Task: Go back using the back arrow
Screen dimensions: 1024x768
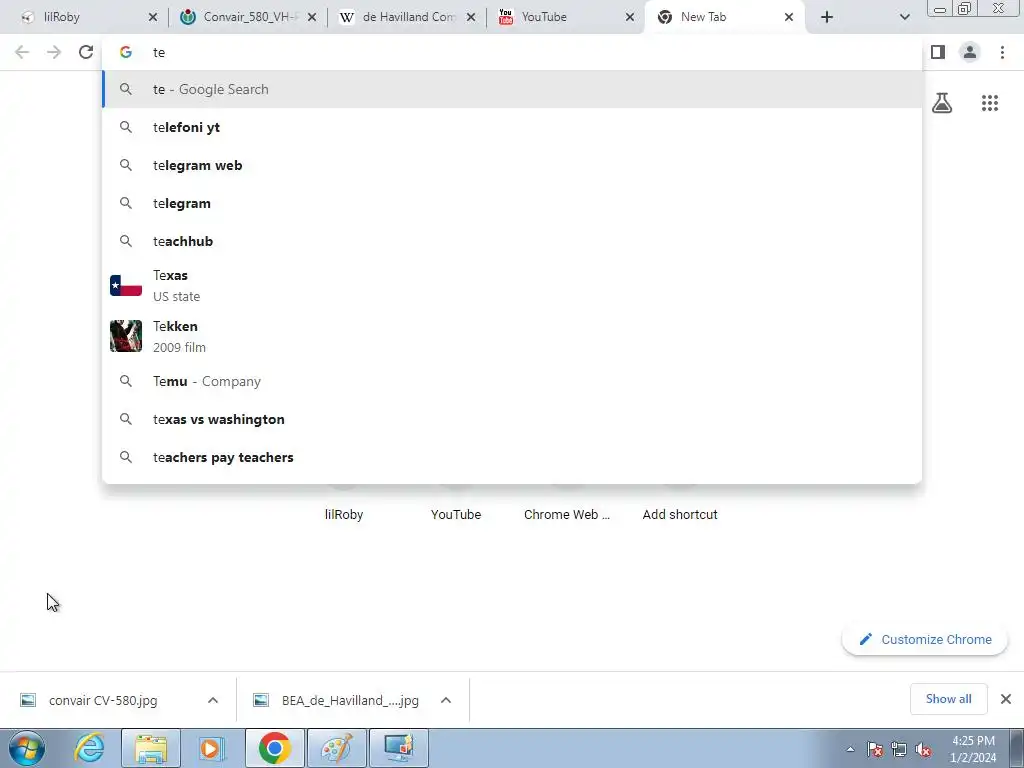Action: (x=22, y=52)
